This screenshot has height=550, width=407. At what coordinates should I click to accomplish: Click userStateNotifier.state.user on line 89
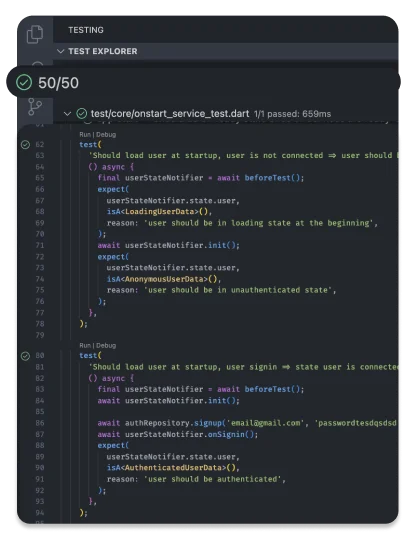point(171,457)
